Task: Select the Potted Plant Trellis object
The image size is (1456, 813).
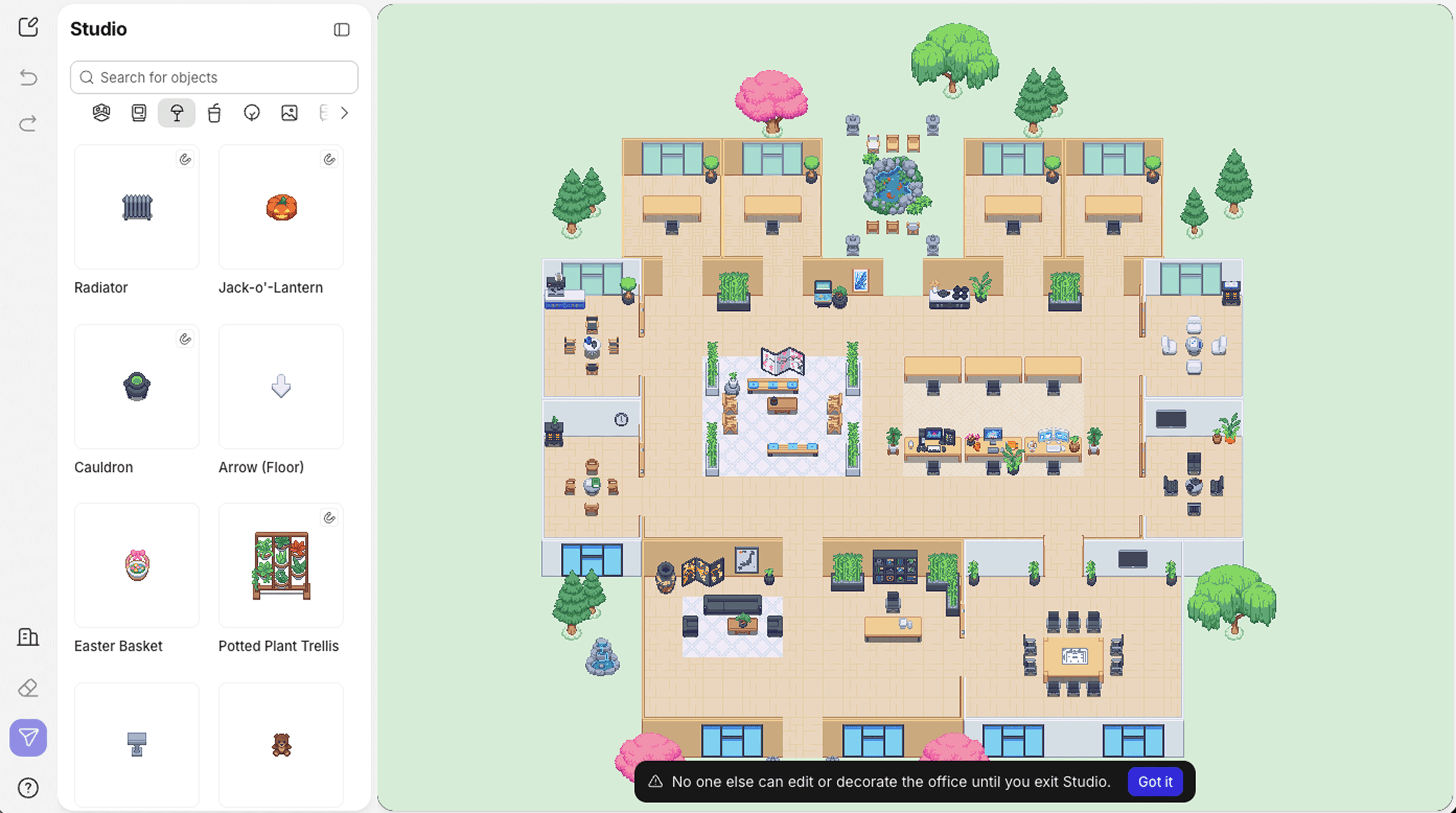Action: [x=281, y=565]
